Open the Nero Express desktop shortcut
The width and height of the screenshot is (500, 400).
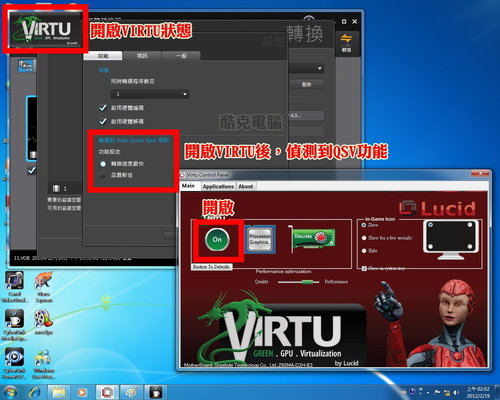(x=44, y=287)
